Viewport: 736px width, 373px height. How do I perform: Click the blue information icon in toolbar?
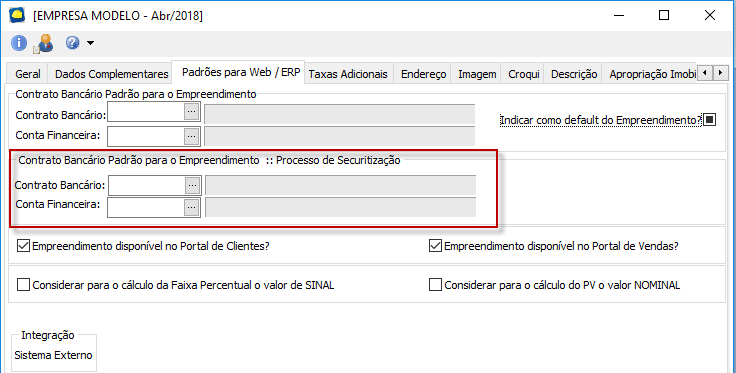coord(19,43)
